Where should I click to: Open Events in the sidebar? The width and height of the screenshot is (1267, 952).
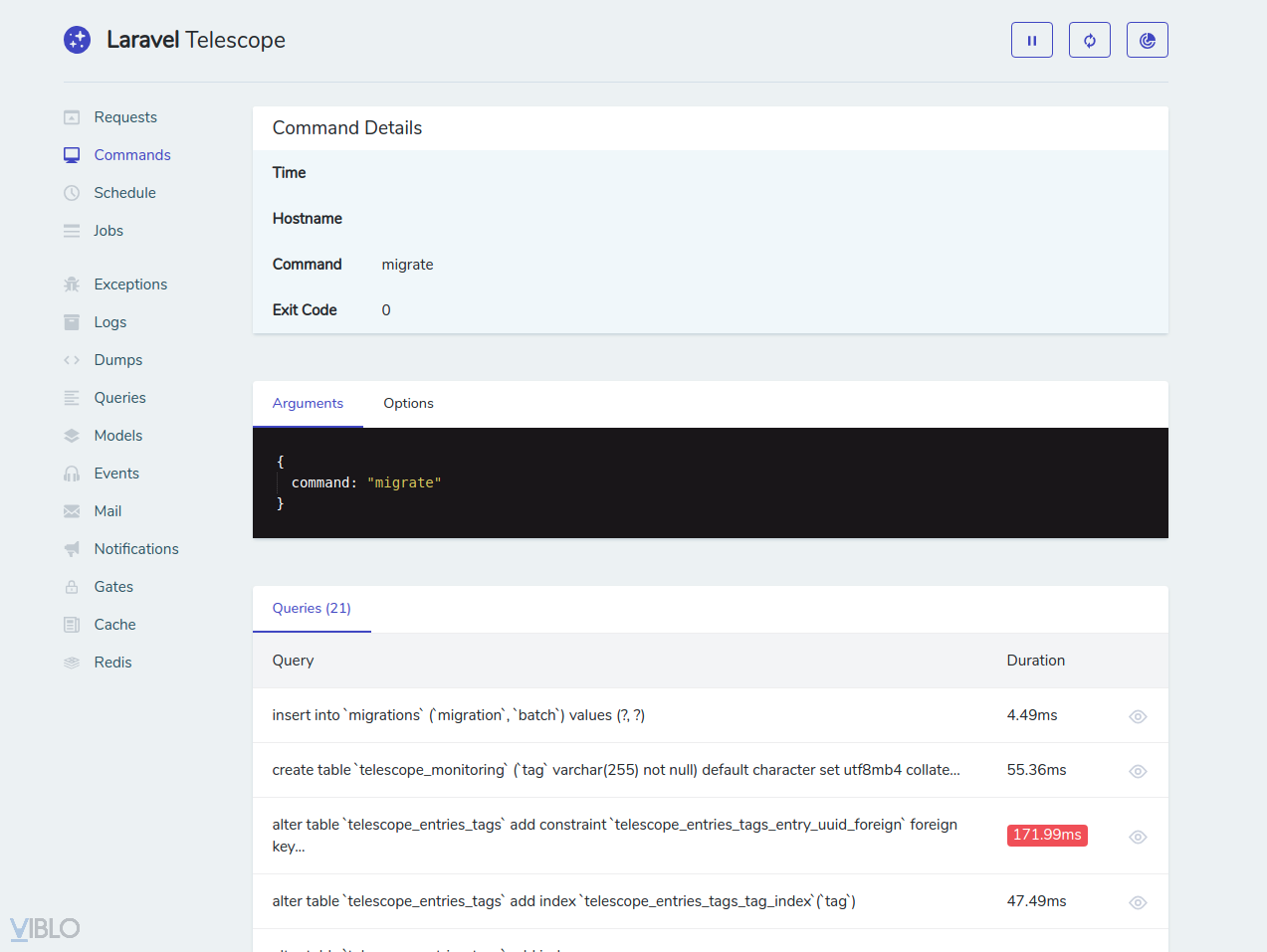[x=116, y=474]
